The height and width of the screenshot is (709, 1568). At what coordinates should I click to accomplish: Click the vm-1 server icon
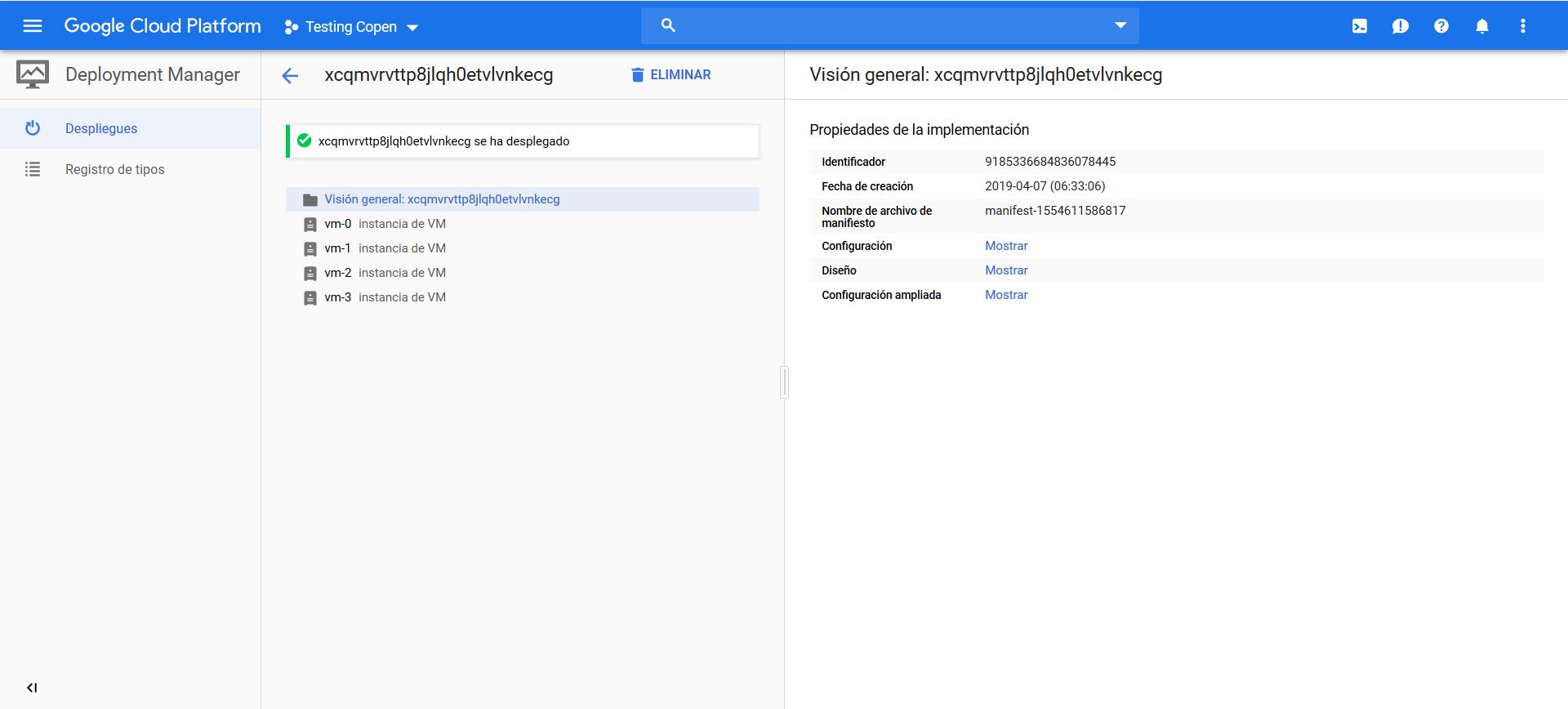tap(310, 249)
